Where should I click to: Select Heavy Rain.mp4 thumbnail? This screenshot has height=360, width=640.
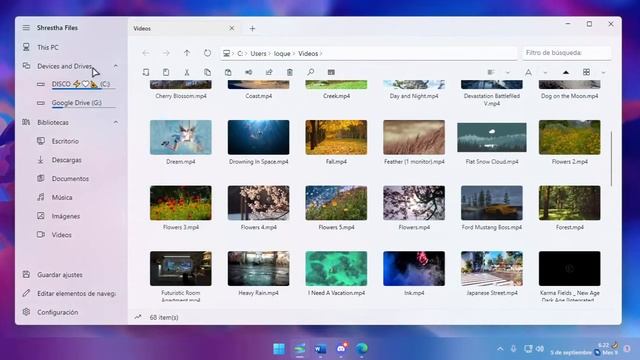(258, 269)
